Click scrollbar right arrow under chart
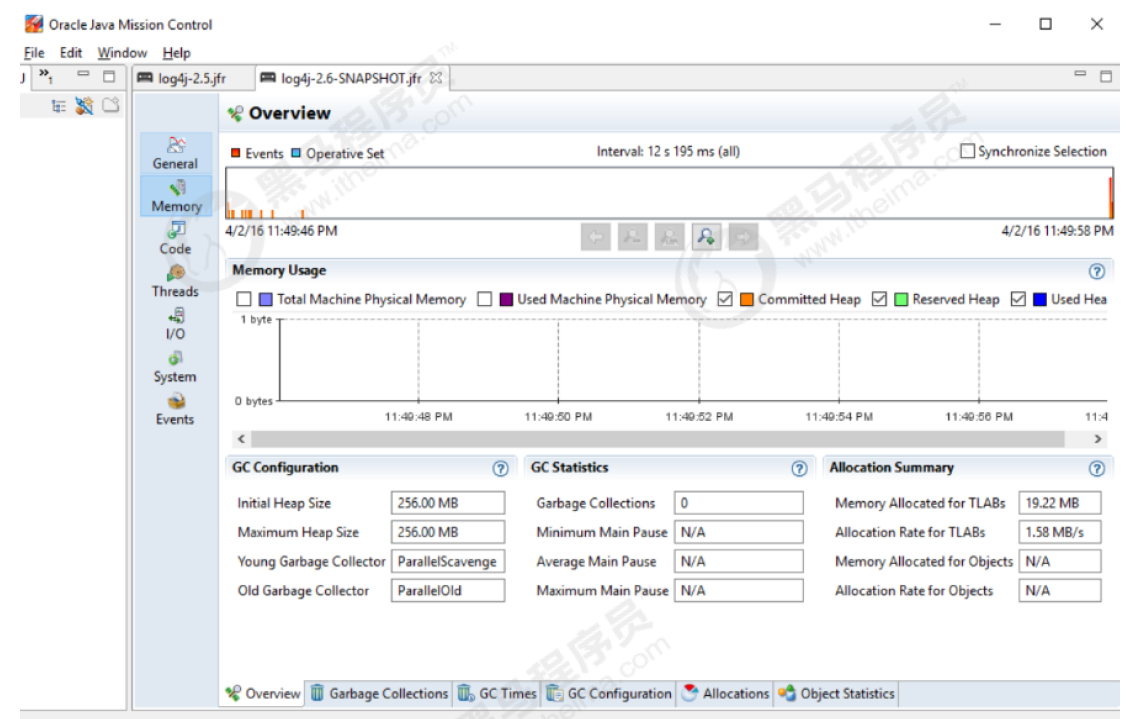Viewport: 1140px width, 719px height. click(x=1098, y=439)
